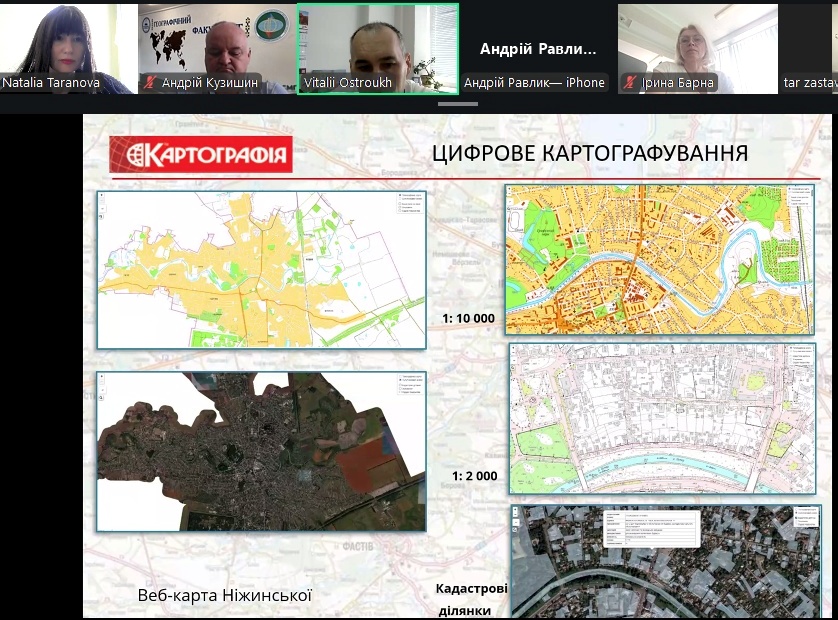
Task: Click zoom-in button on city overview map
Action: coord(102,196)
